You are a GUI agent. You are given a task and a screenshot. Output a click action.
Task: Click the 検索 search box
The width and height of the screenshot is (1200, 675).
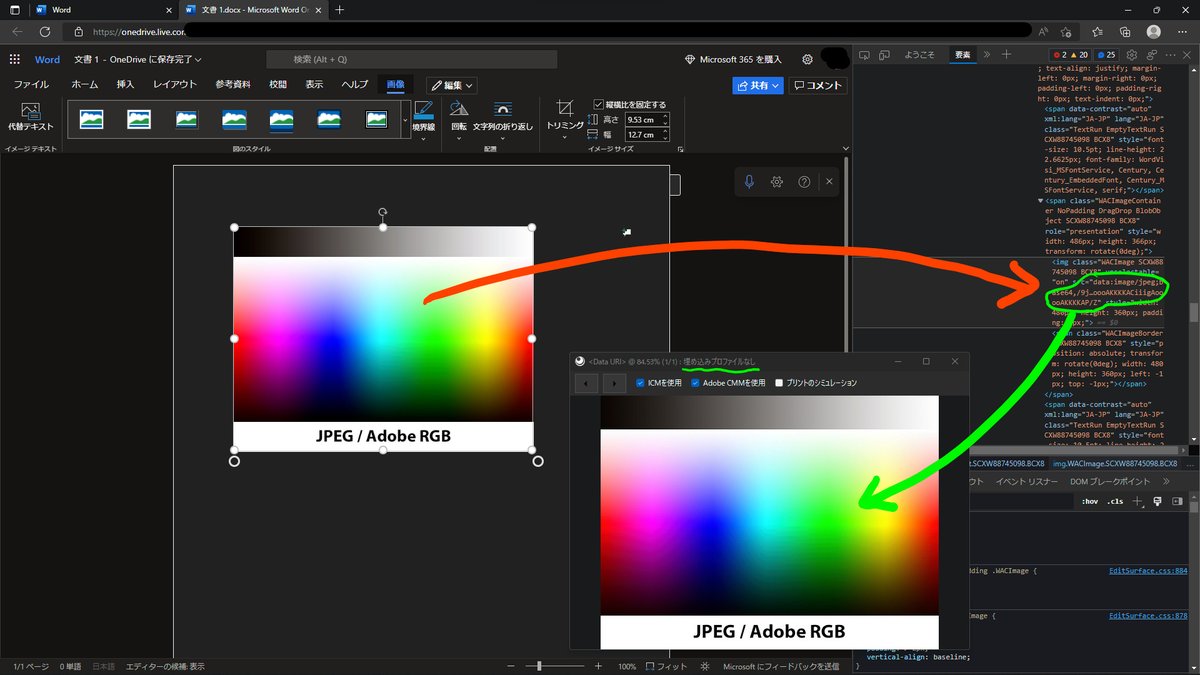411,60
